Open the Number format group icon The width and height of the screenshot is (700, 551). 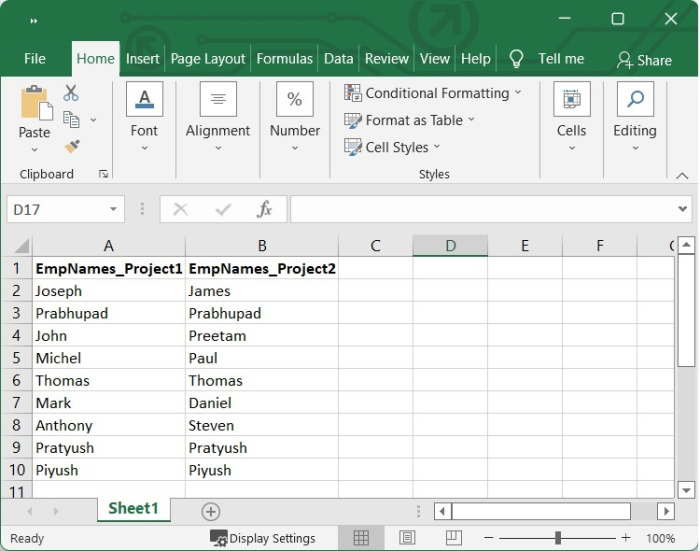coord(295,99)
